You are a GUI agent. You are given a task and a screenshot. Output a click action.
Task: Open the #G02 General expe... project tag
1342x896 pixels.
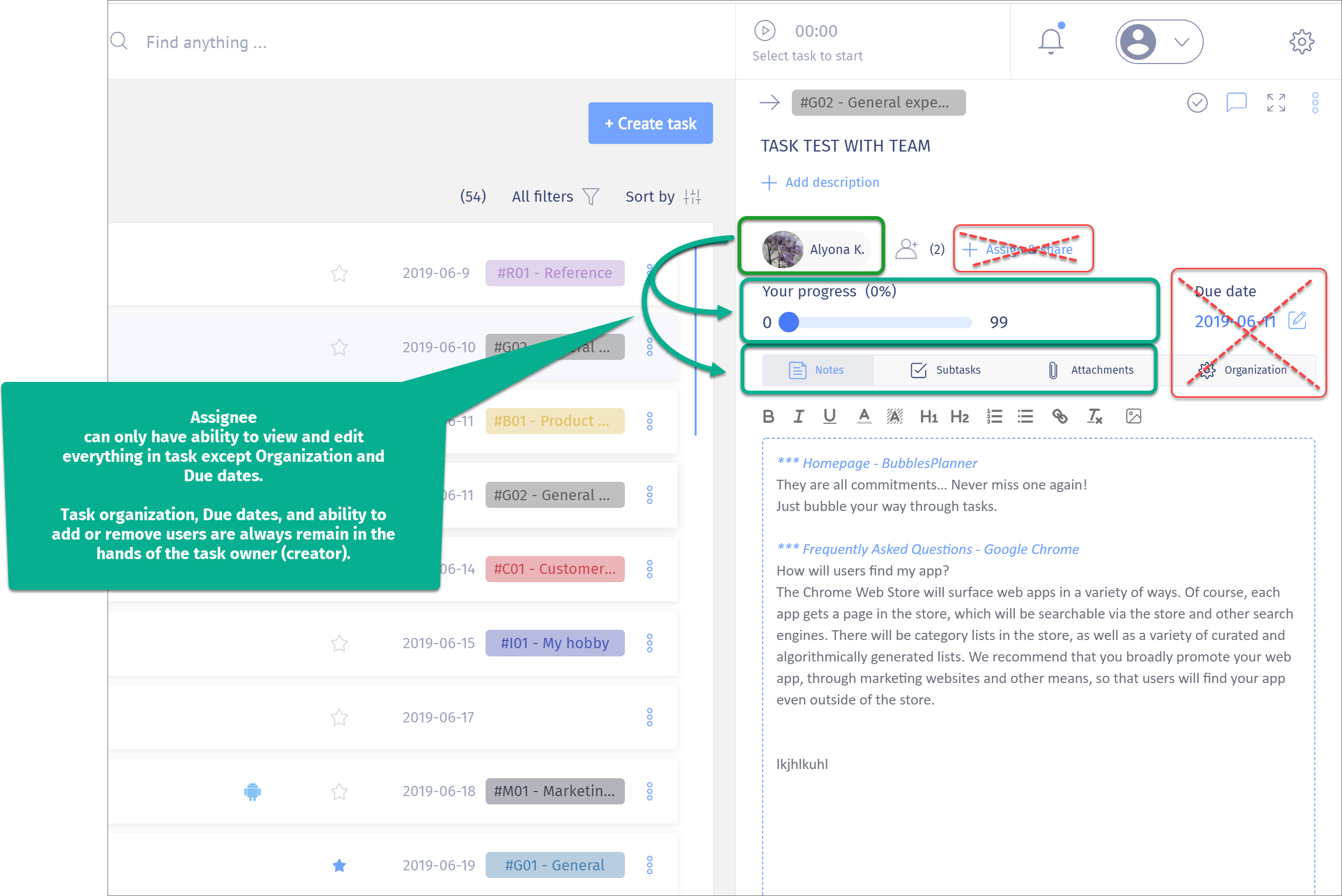878,103
